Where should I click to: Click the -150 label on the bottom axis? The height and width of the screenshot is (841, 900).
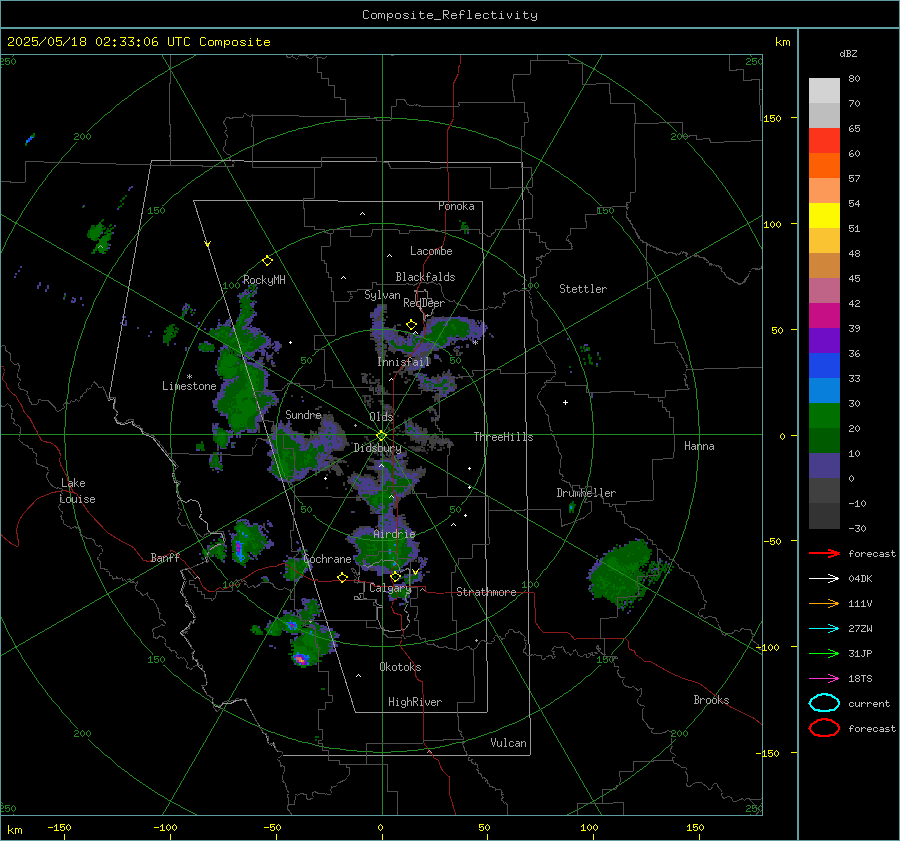coord(60,828)
